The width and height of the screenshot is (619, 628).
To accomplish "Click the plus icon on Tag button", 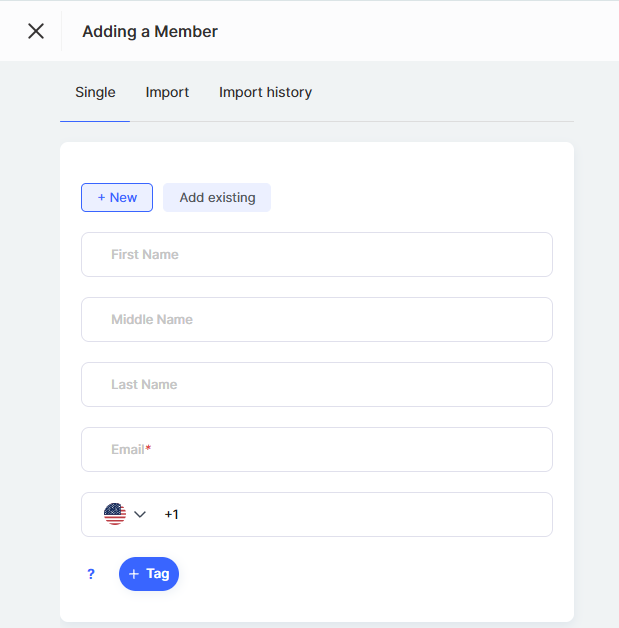I will tap(134, 574).
